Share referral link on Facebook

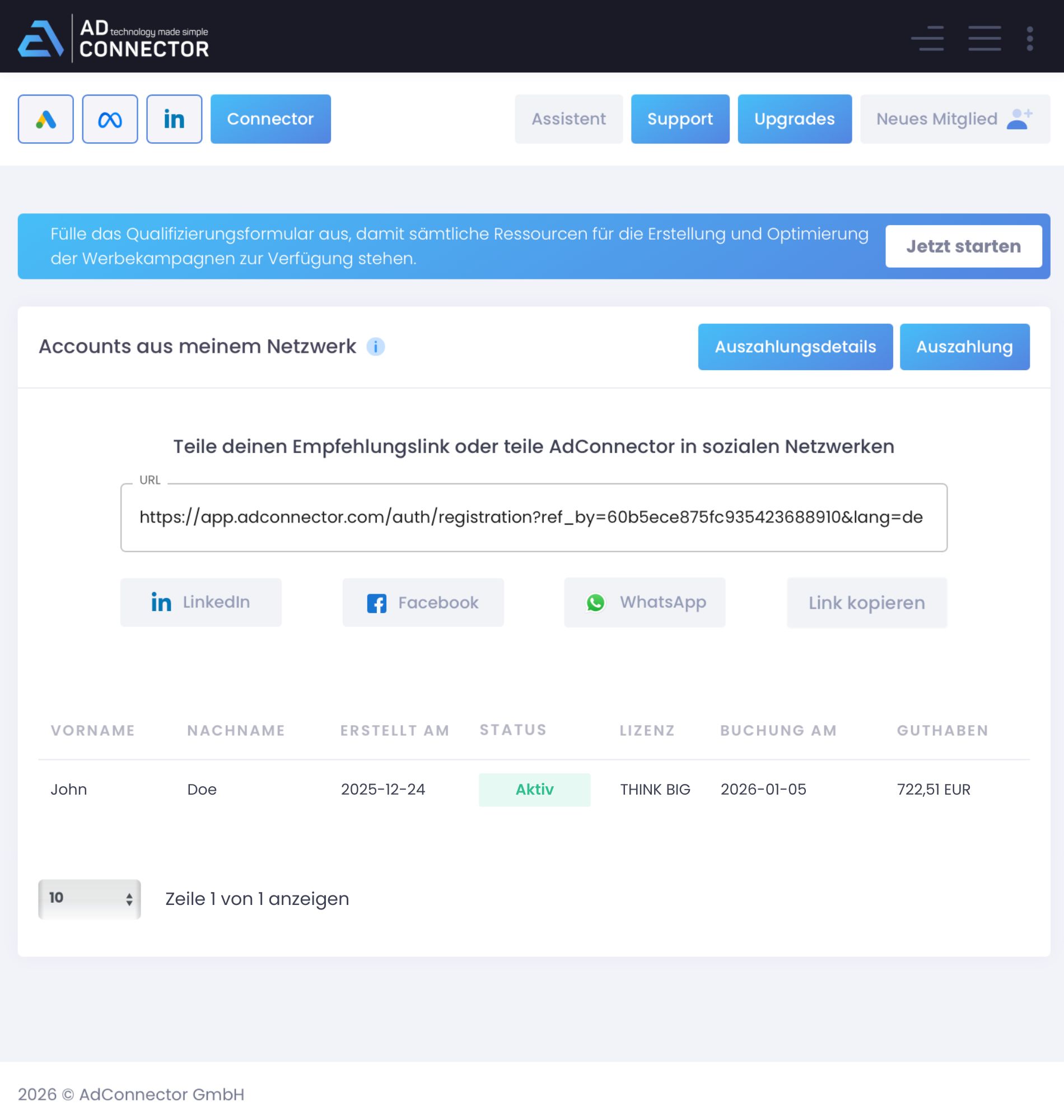(x=423, y=602)
